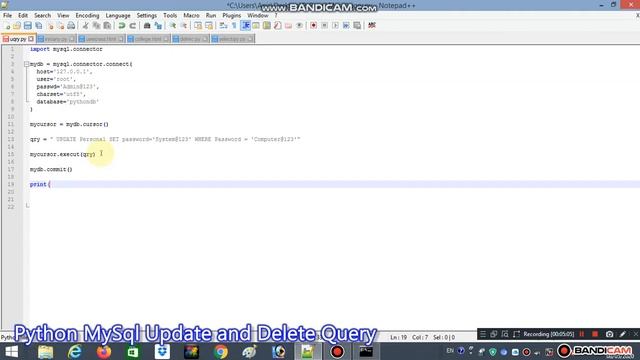Click the Save All toolbar icon
This screenshot has height=360, width=640.
39,26
